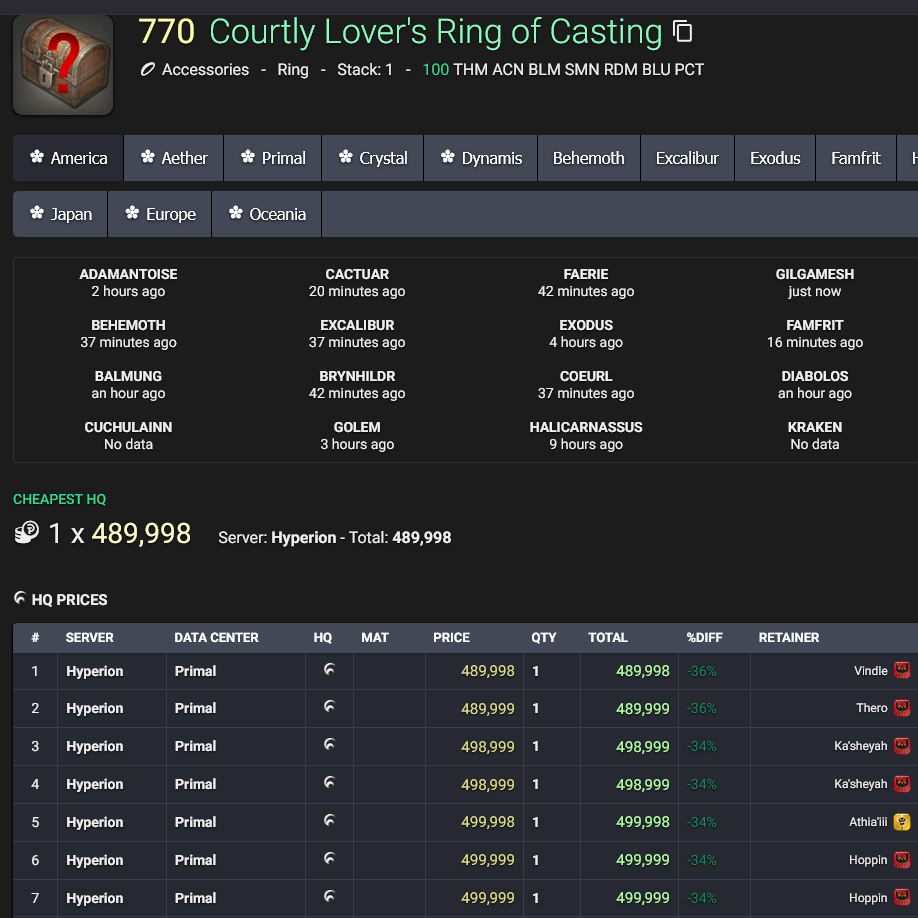The width and height of the screenshot is (918, 918).
Task: Click retainer name Ka'sheyah in row 3
Action: (x=861, y=746)
